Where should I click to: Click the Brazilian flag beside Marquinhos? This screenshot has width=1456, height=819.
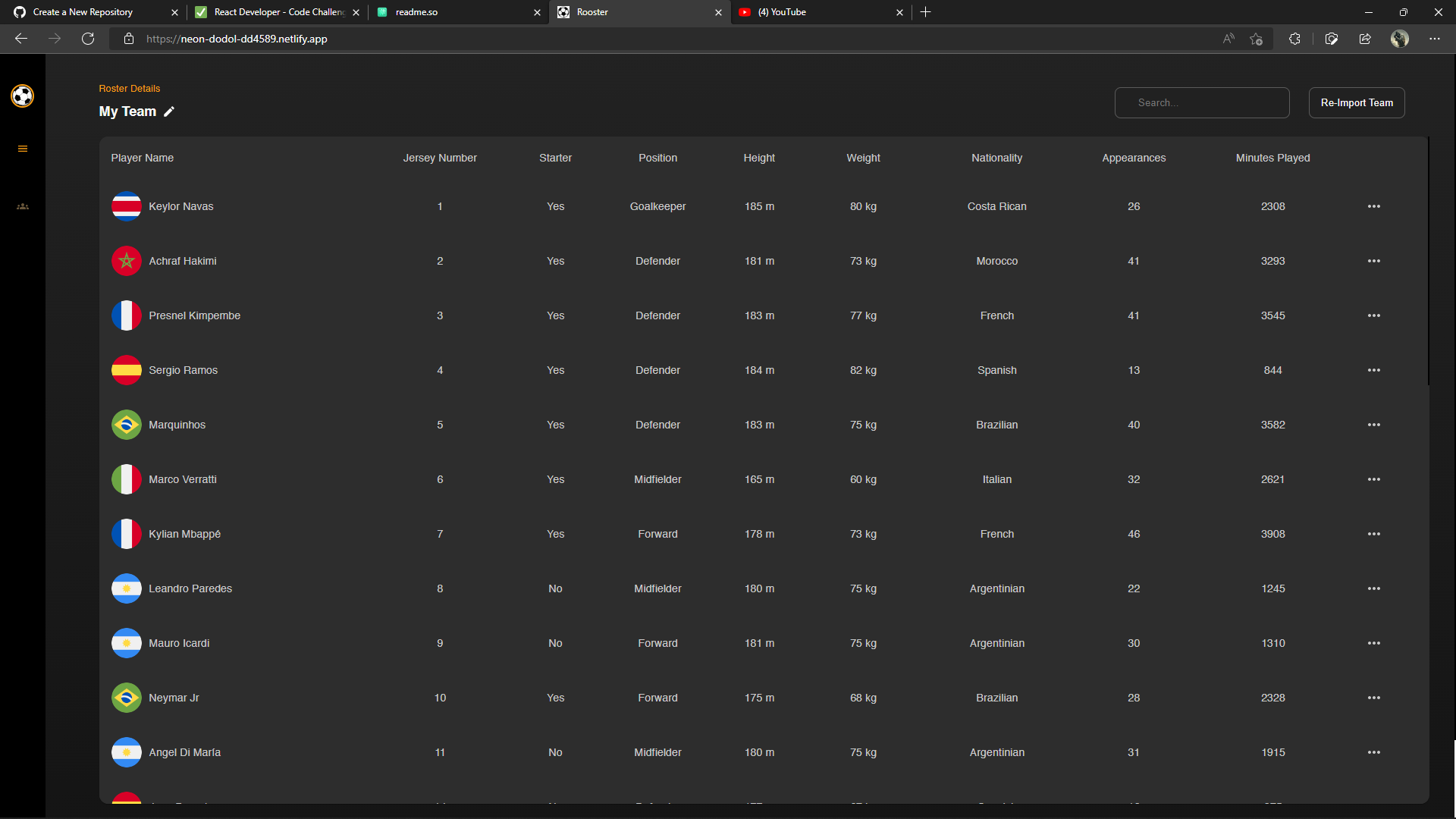point(126,425)
